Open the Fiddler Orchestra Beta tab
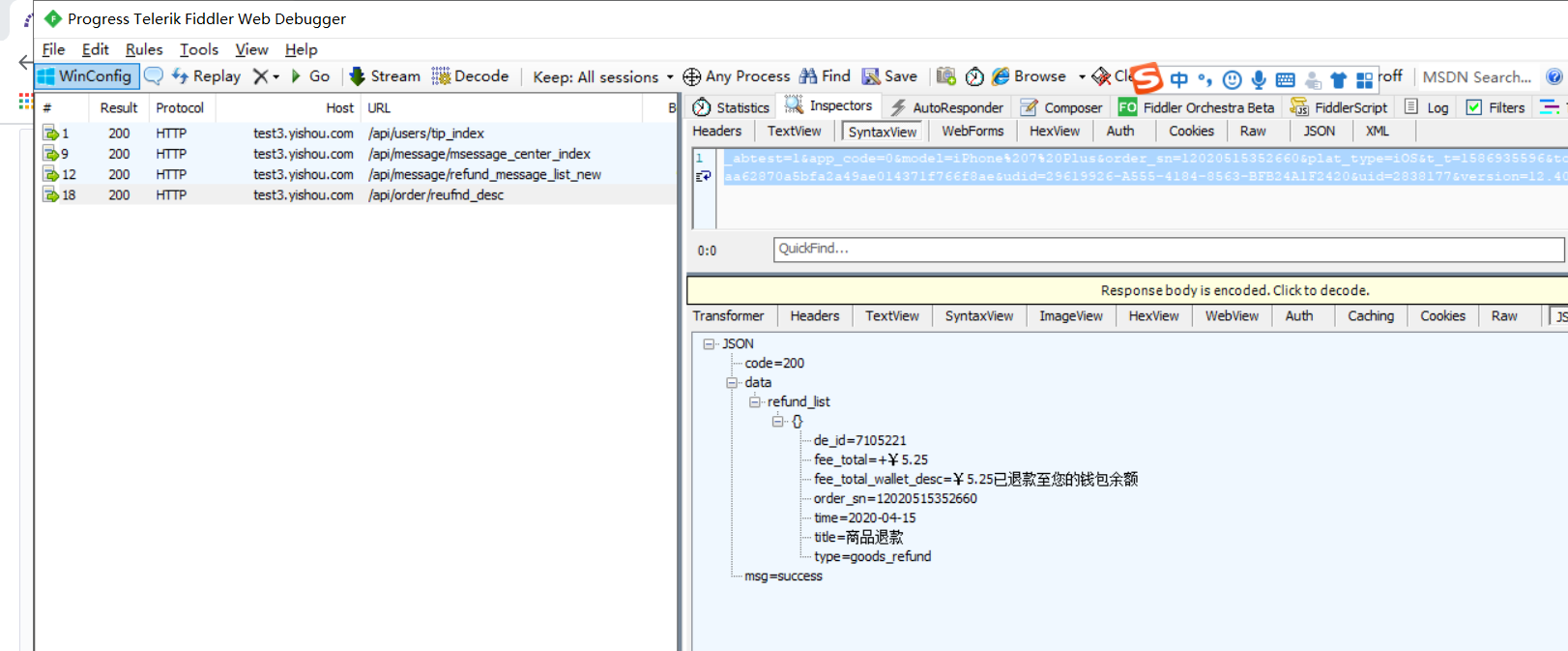 point(1197,107)
